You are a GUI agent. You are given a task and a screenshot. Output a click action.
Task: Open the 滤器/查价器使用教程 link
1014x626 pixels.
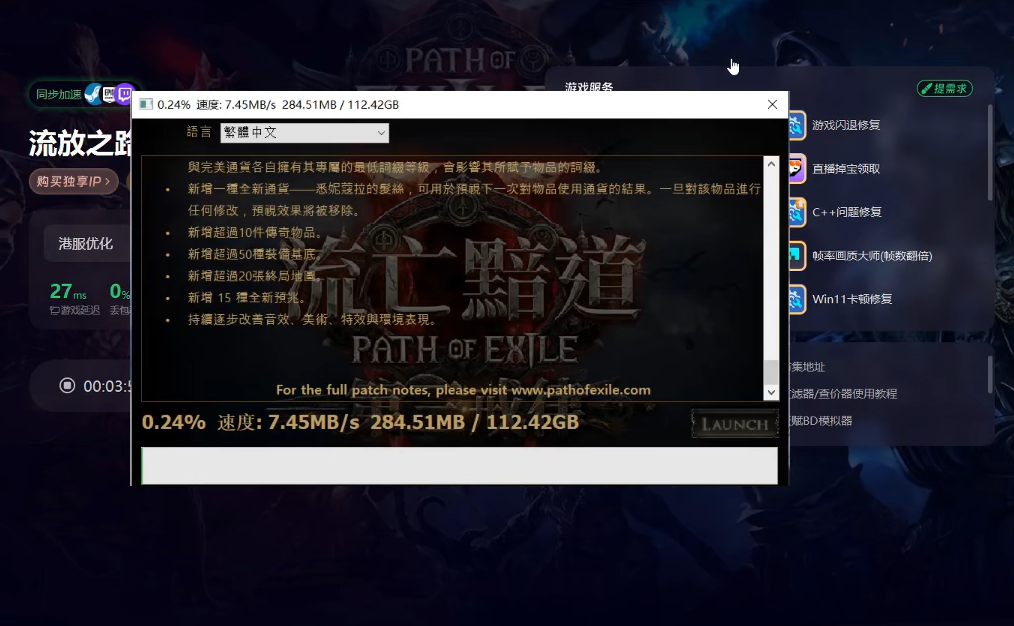[x=843, y=394]
